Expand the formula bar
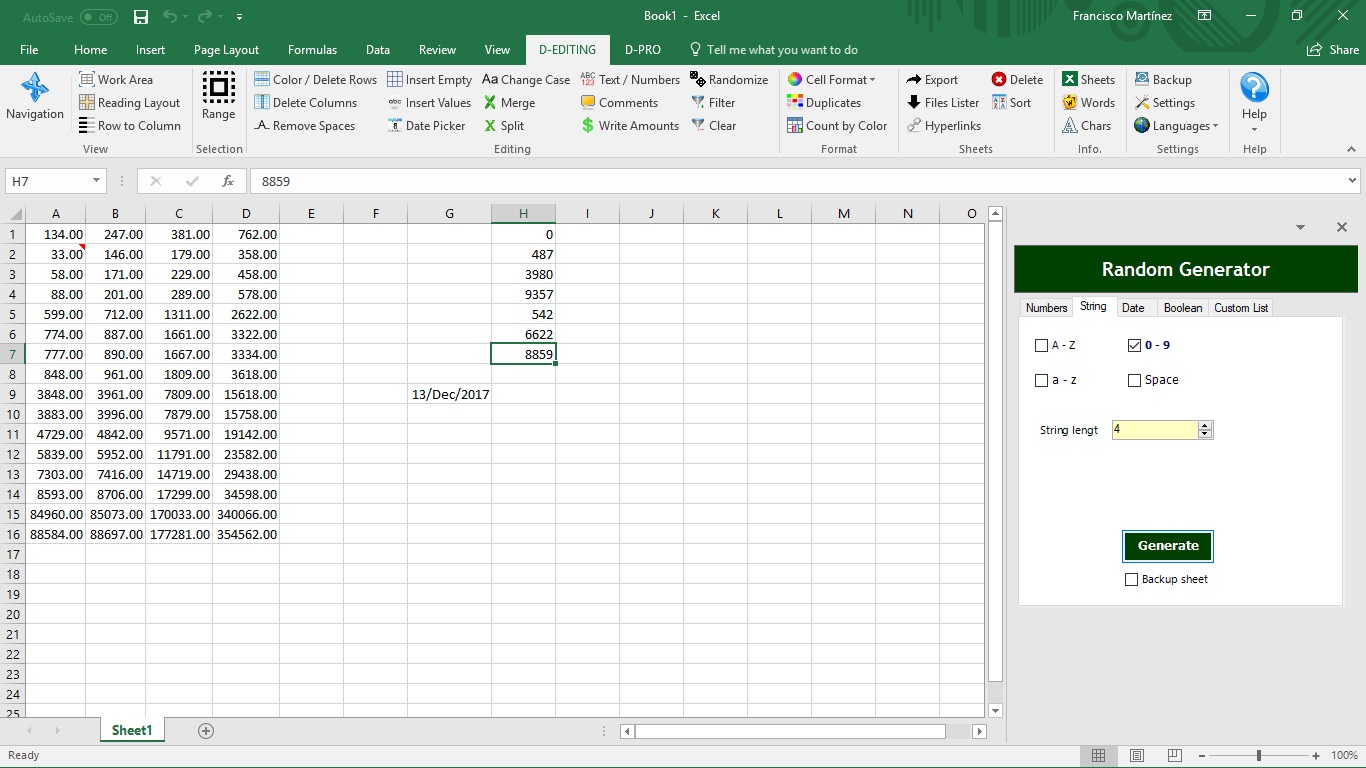 (1353, 181)
